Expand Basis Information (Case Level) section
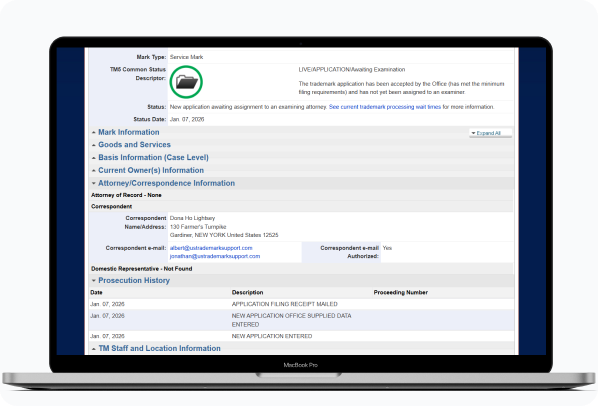The image size is (599, 406). pos(154,157)
